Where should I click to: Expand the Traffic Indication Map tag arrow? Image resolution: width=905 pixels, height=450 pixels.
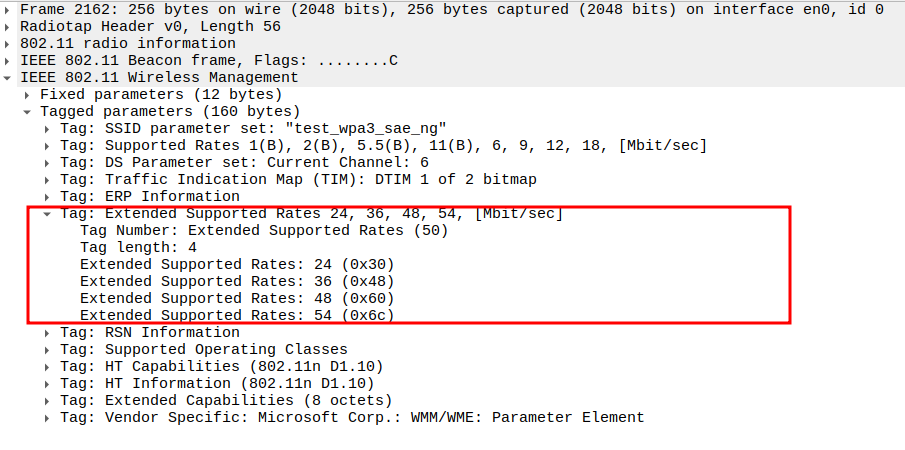(48, 180)
